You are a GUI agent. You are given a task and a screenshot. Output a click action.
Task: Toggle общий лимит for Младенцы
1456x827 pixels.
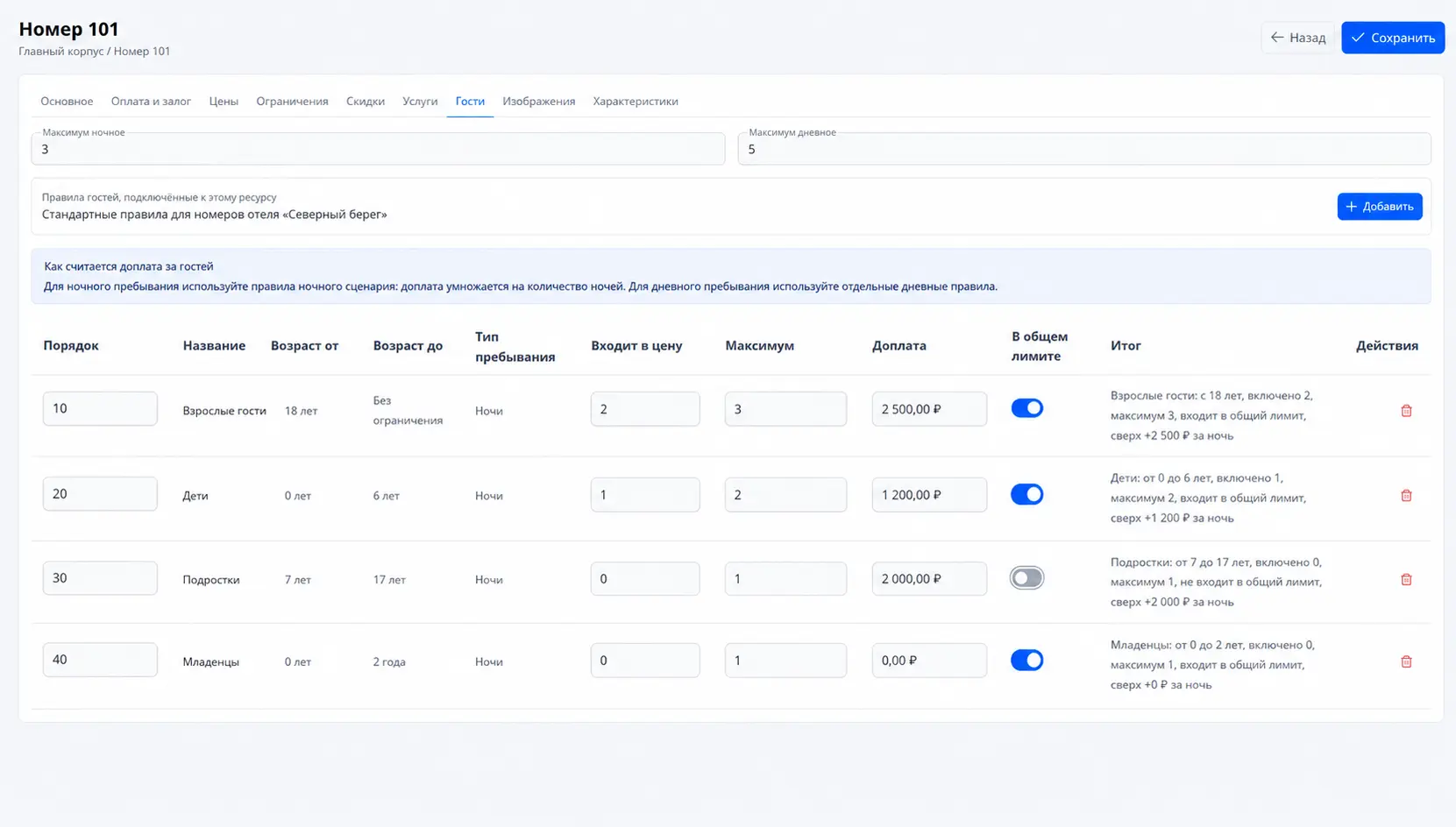[x=1026, y=661]
